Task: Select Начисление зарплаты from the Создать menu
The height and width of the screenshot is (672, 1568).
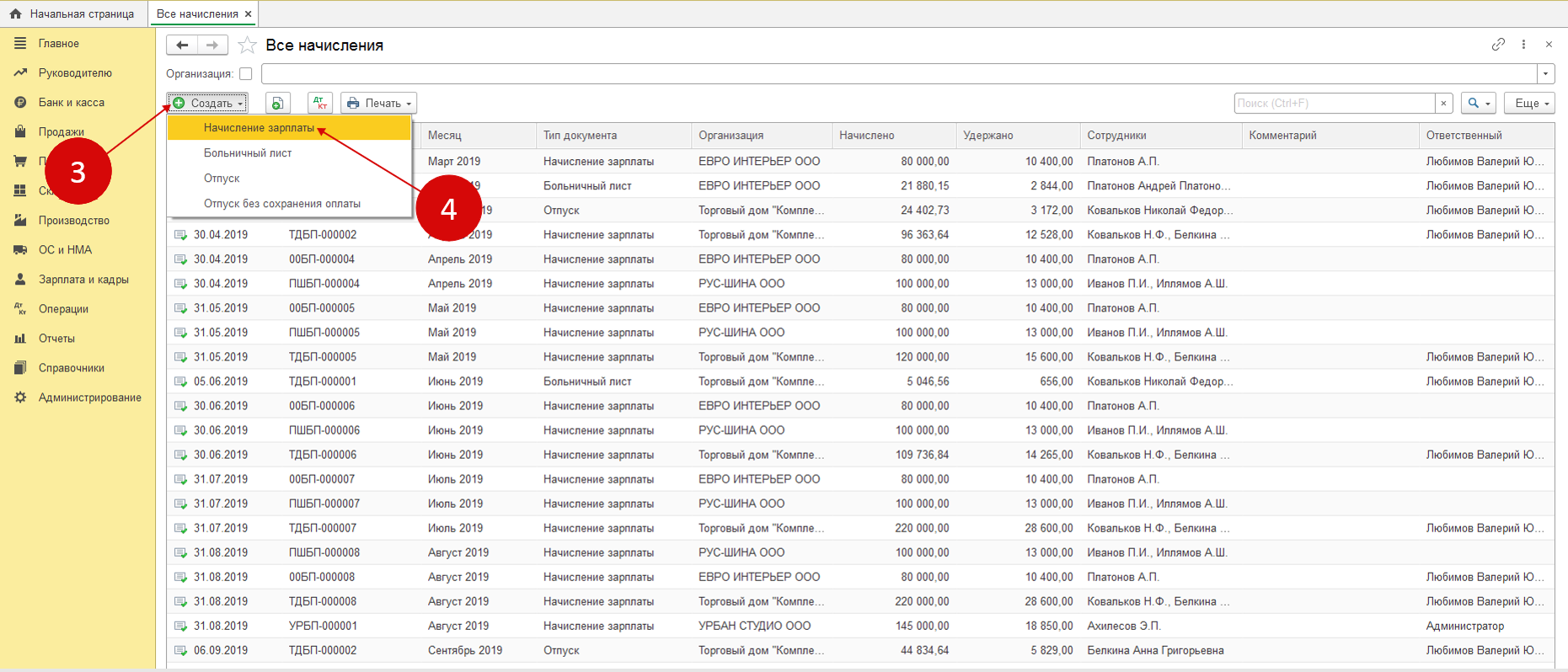Action: pos(289,128)
